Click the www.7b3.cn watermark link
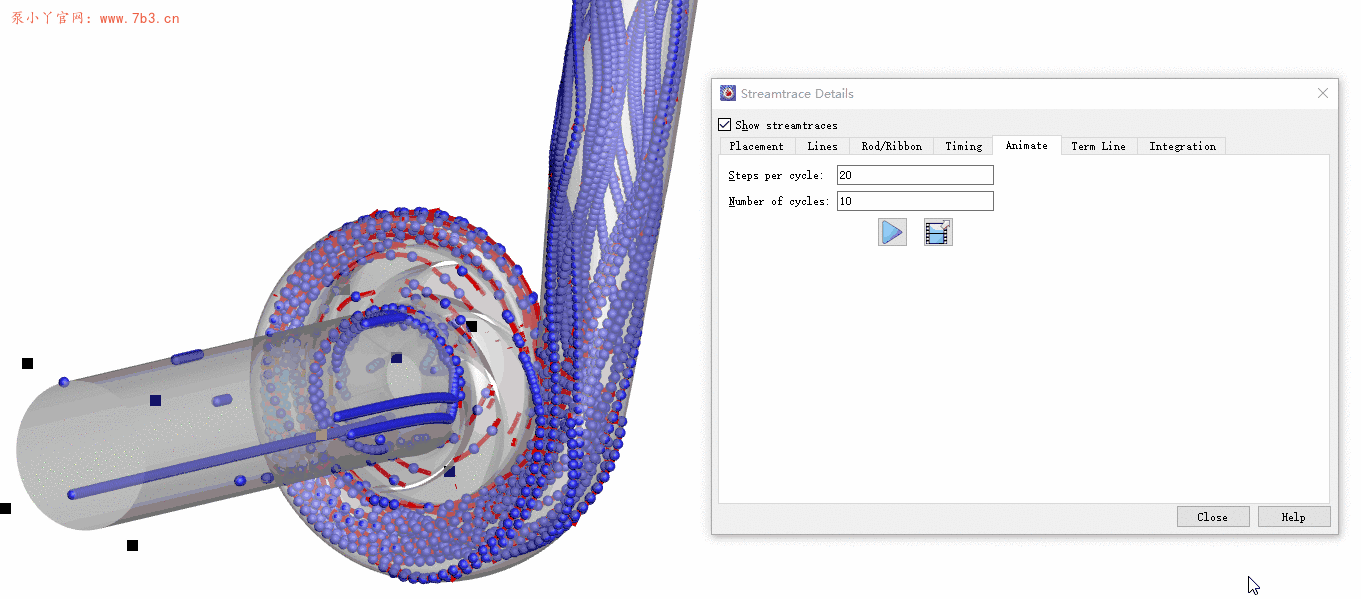Screen dimensions: 1361x599 coord(139,18)
